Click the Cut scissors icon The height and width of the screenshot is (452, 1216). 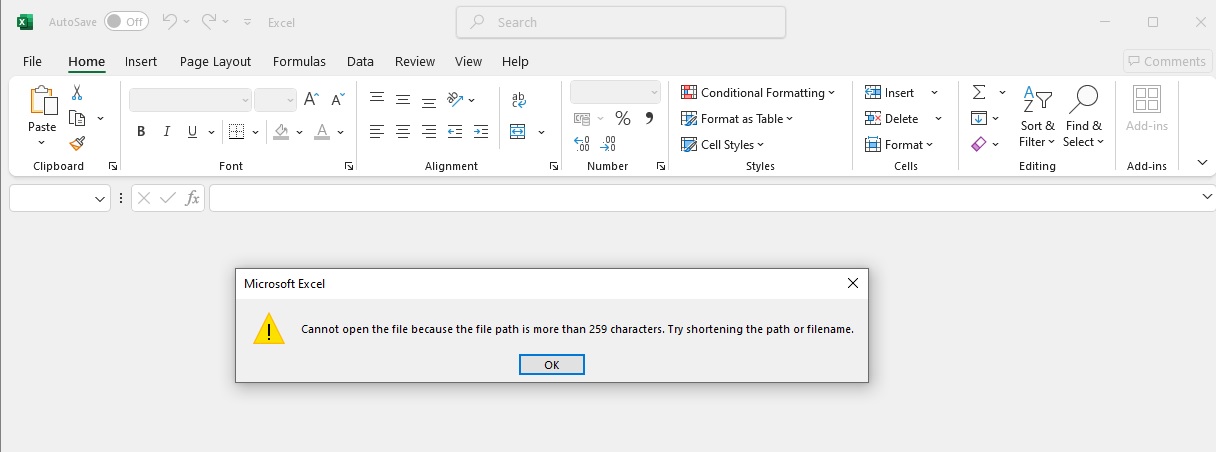coord(77,93)
